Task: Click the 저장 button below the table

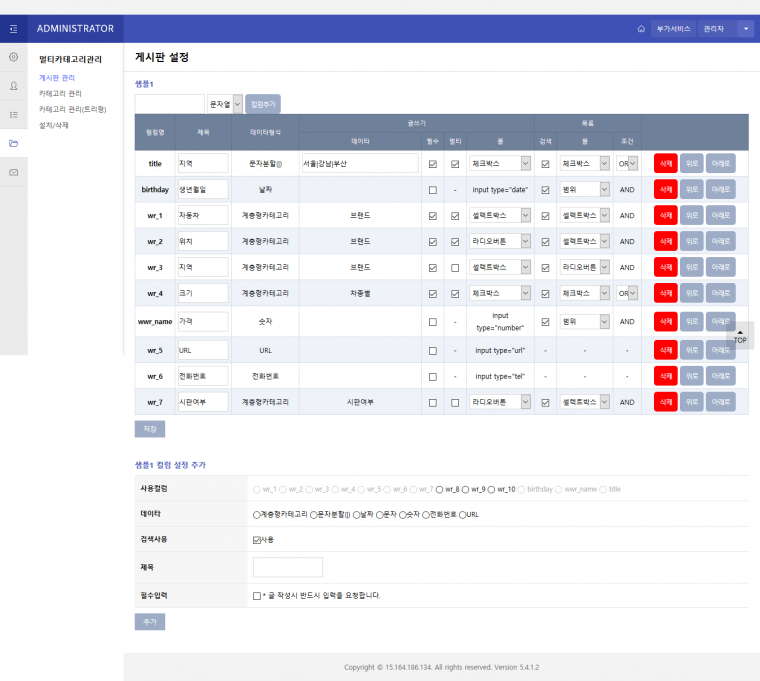Action: 150,428
